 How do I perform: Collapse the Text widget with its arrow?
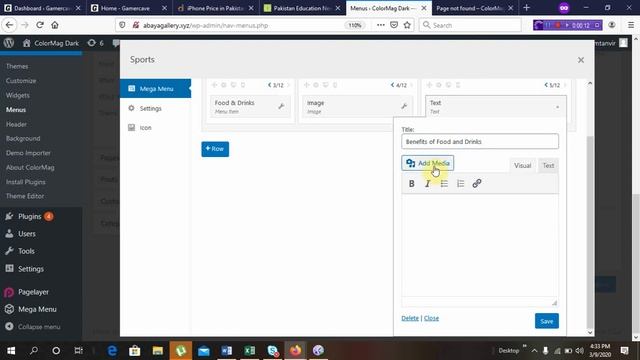tap(558, 107)
